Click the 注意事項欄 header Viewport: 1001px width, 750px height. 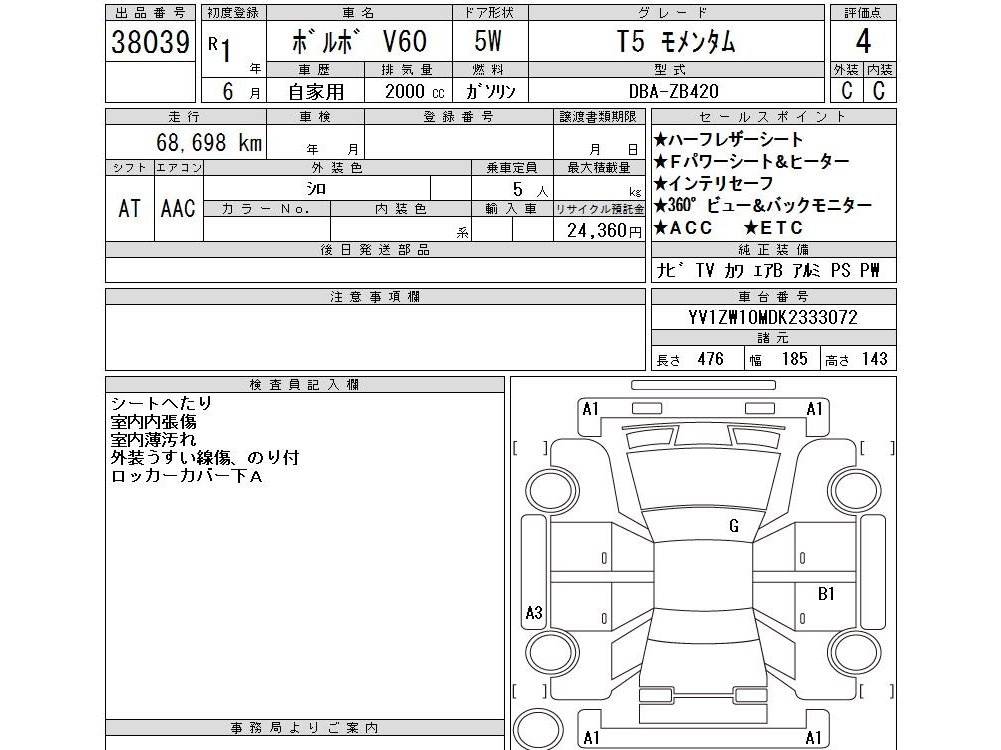point(375,297)
